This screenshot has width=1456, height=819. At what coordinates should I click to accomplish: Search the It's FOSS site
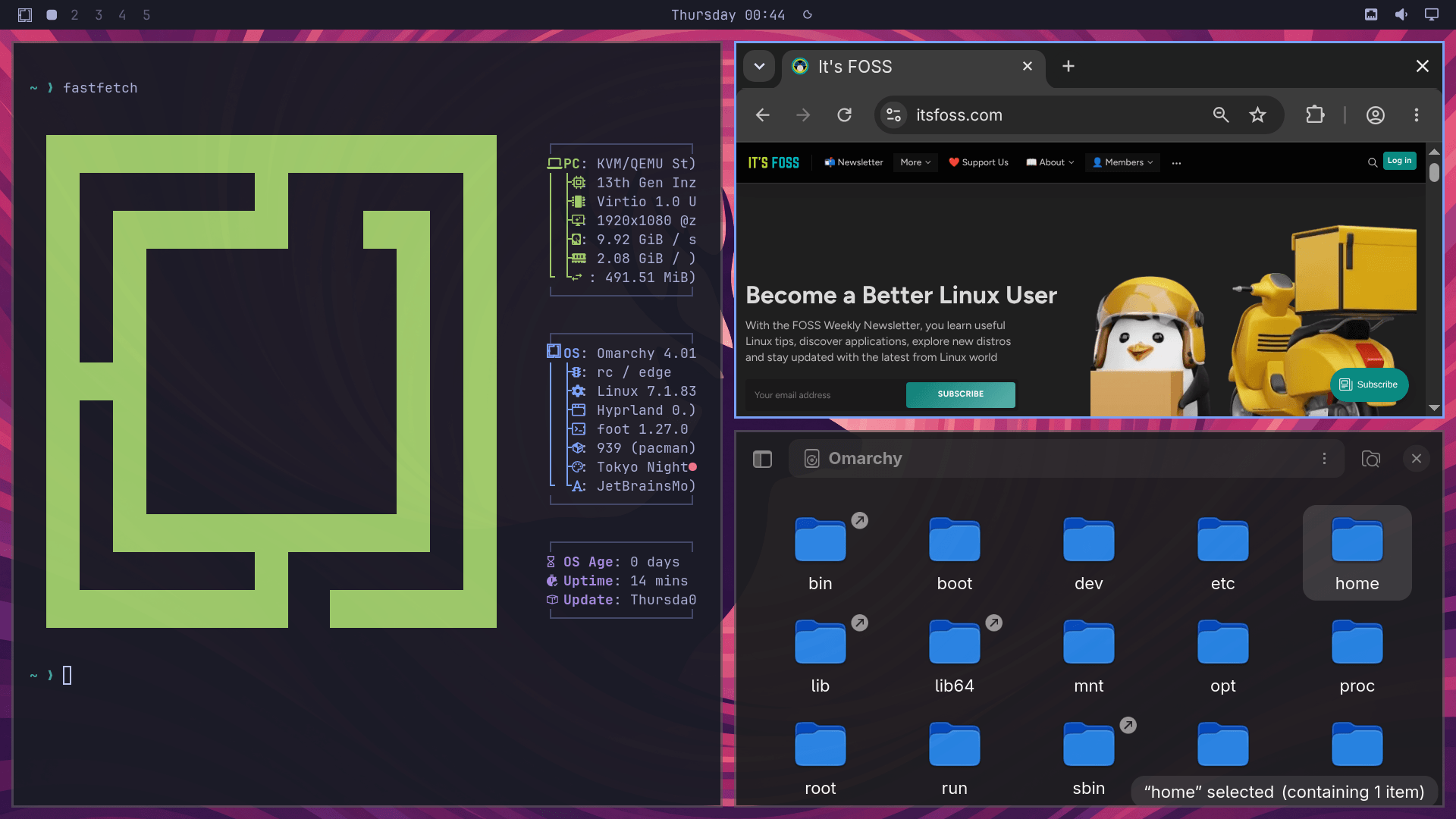[x=1372, y=162]
